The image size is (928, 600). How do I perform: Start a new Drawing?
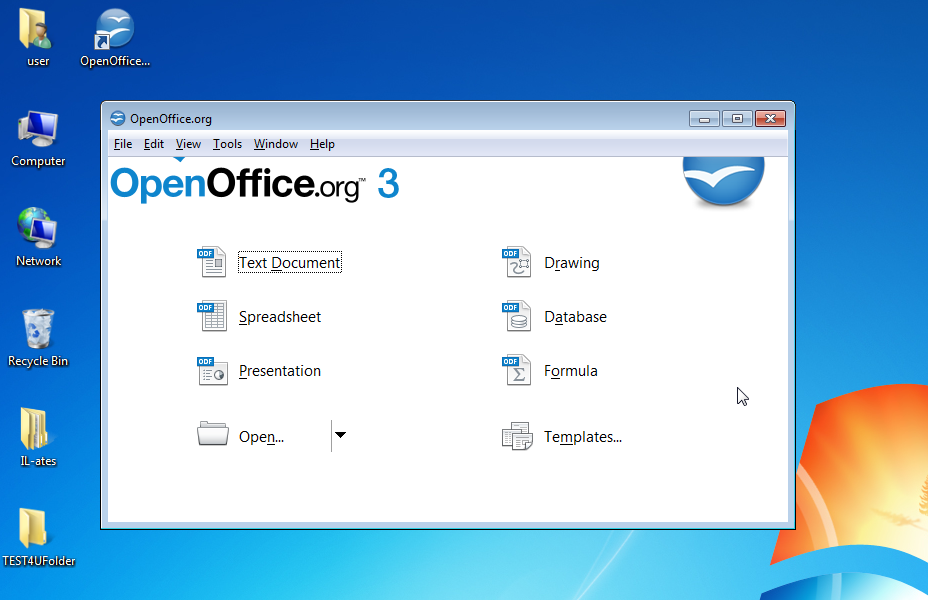tap(572, 263)
